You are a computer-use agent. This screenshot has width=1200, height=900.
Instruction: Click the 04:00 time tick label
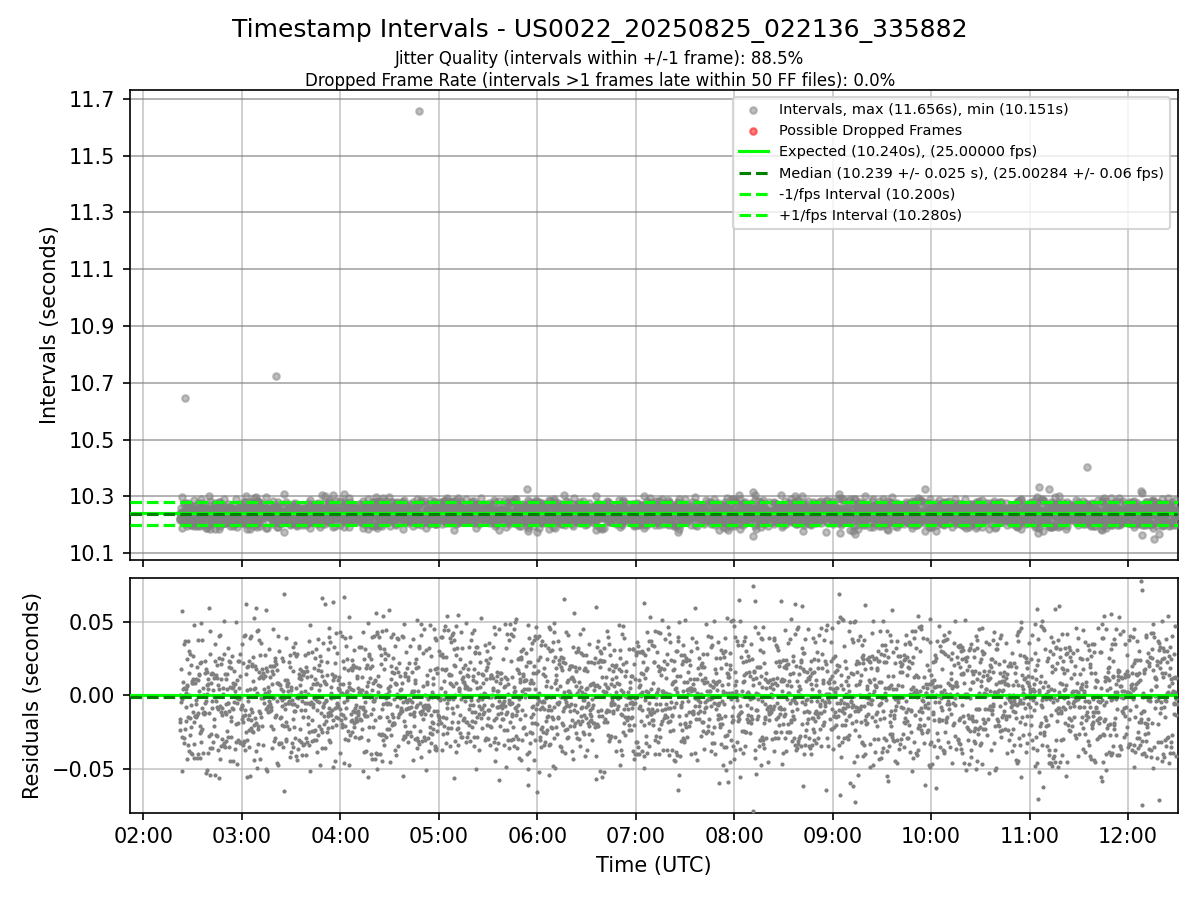(x=340, y=835)
